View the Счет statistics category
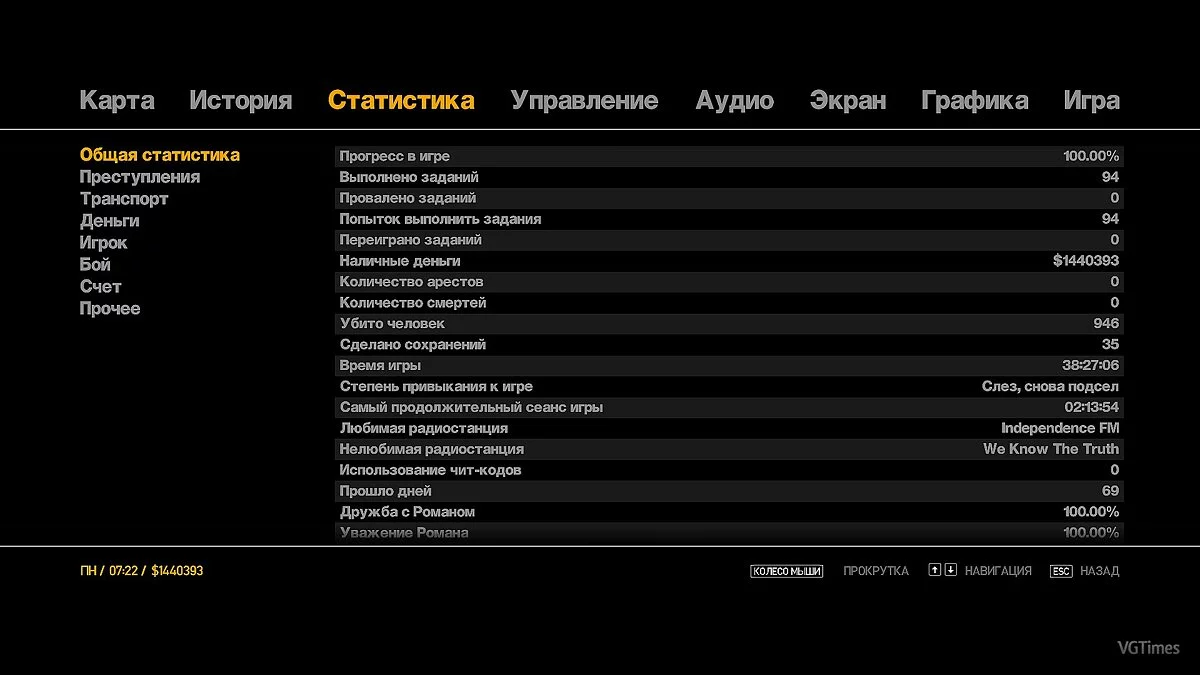Image resolution: width=1200 pixels, height=675 pixels. (x=101, y=287)
